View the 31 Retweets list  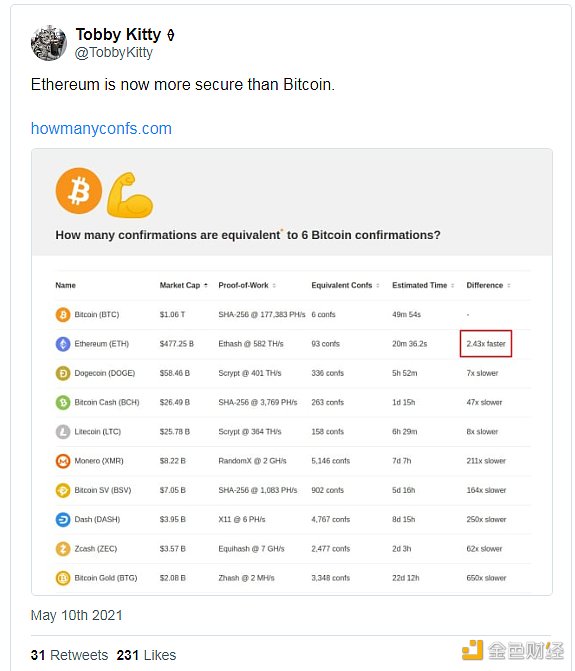pyautogui.click(x=69, y=655)
